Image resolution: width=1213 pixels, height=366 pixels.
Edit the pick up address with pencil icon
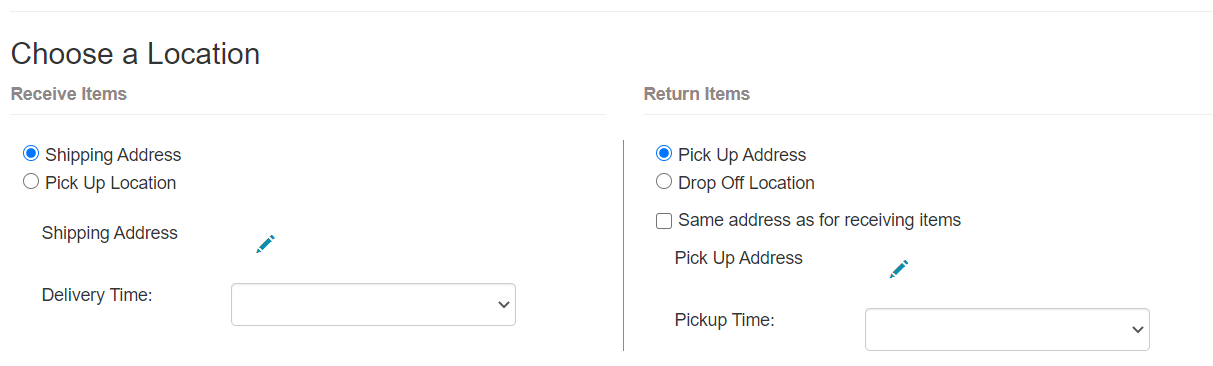tap(899, 269)
